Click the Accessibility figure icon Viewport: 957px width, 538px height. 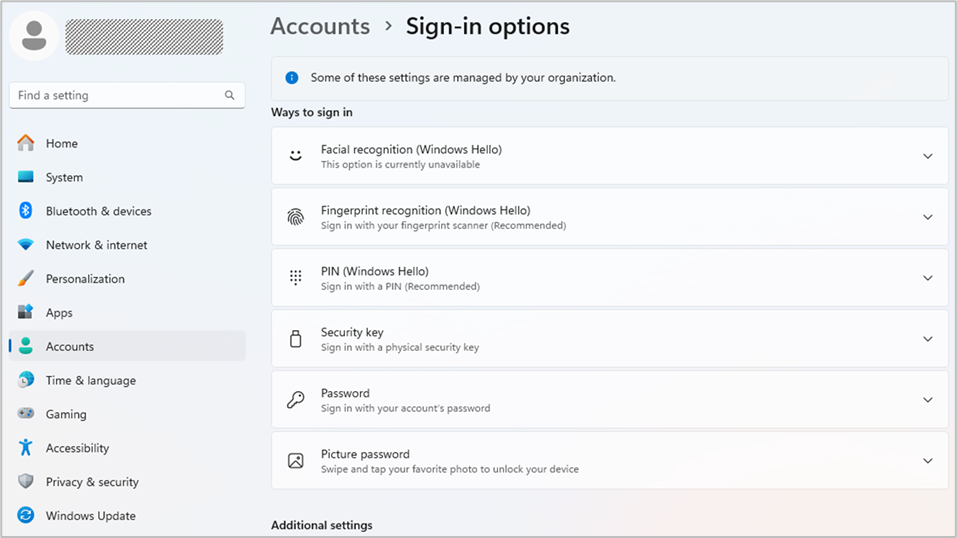pyautogui.click(x=26, y=448)
